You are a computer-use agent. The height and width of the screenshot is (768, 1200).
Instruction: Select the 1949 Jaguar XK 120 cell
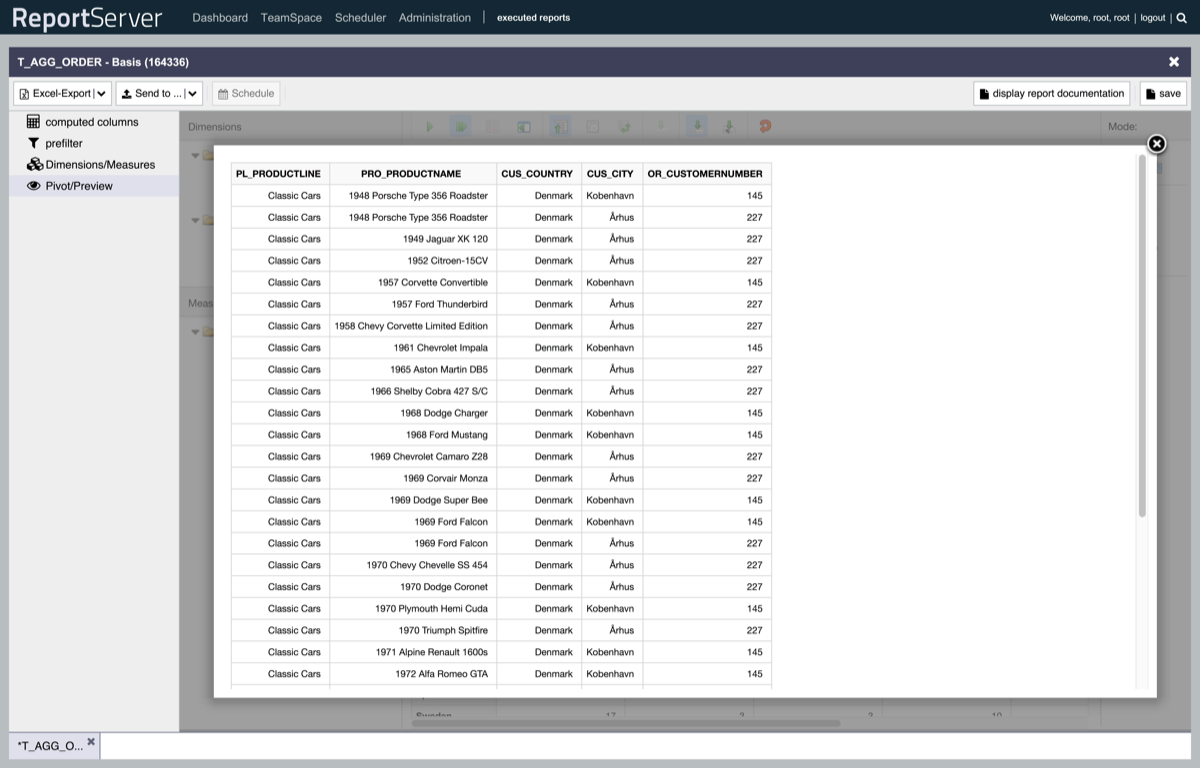click(413, 239)
